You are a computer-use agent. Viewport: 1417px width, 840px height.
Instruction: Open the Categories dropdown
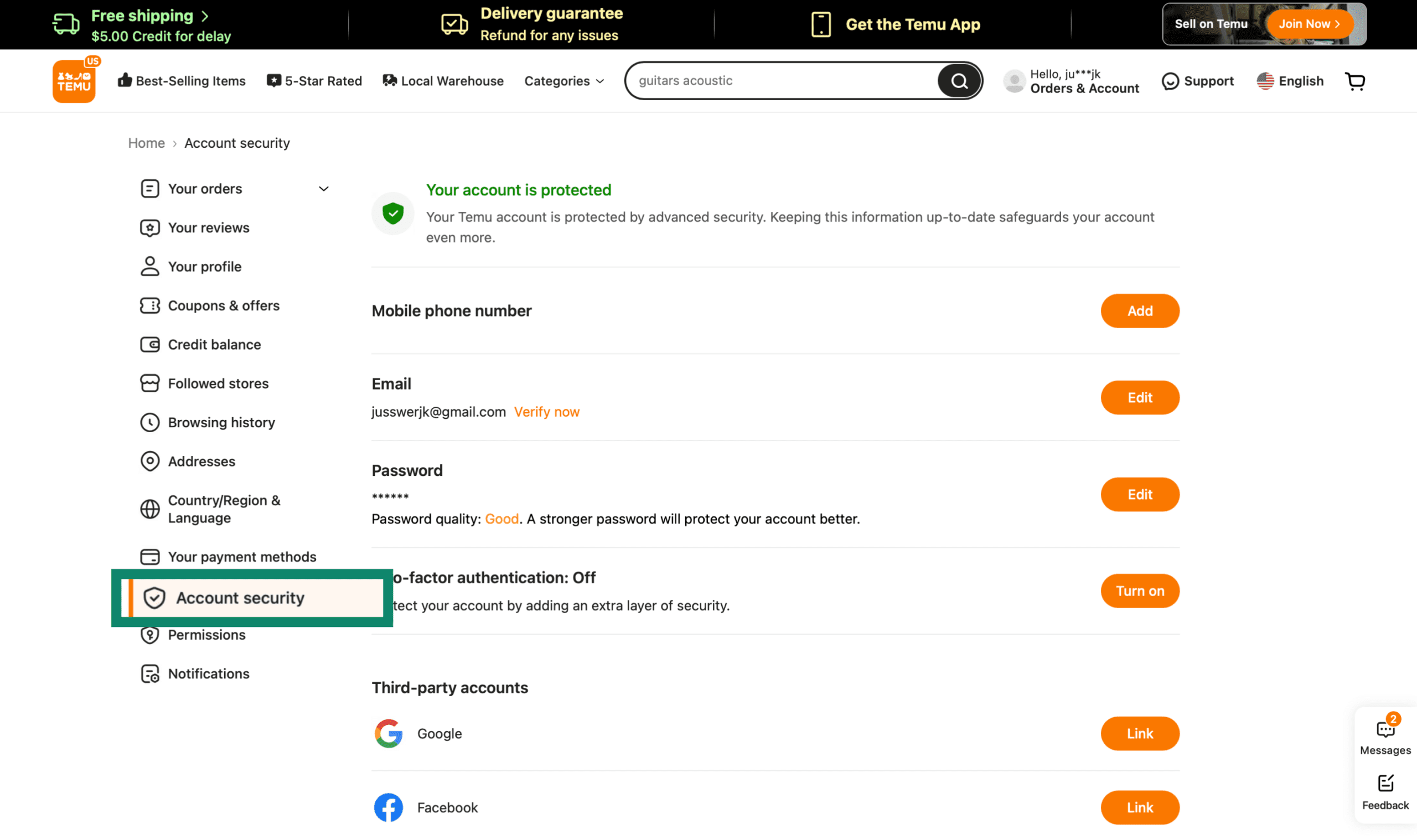tap(563, 80)
